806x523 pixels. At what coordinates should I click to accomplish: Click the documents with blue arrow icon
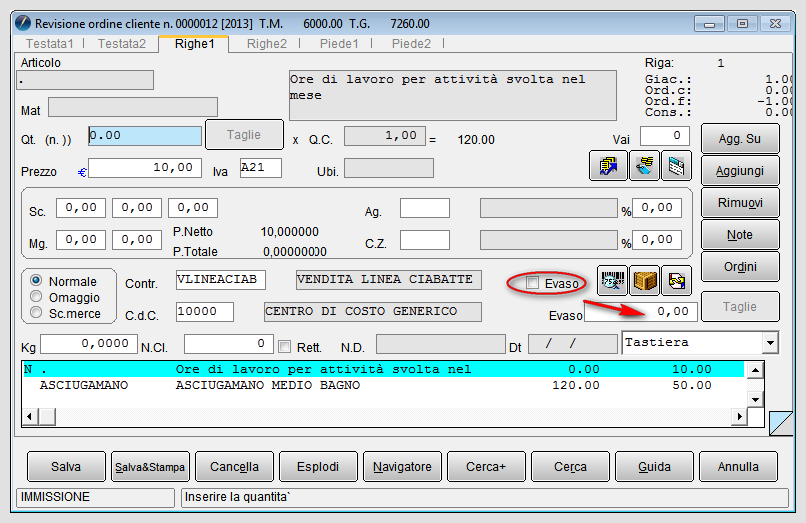(608, 166)
